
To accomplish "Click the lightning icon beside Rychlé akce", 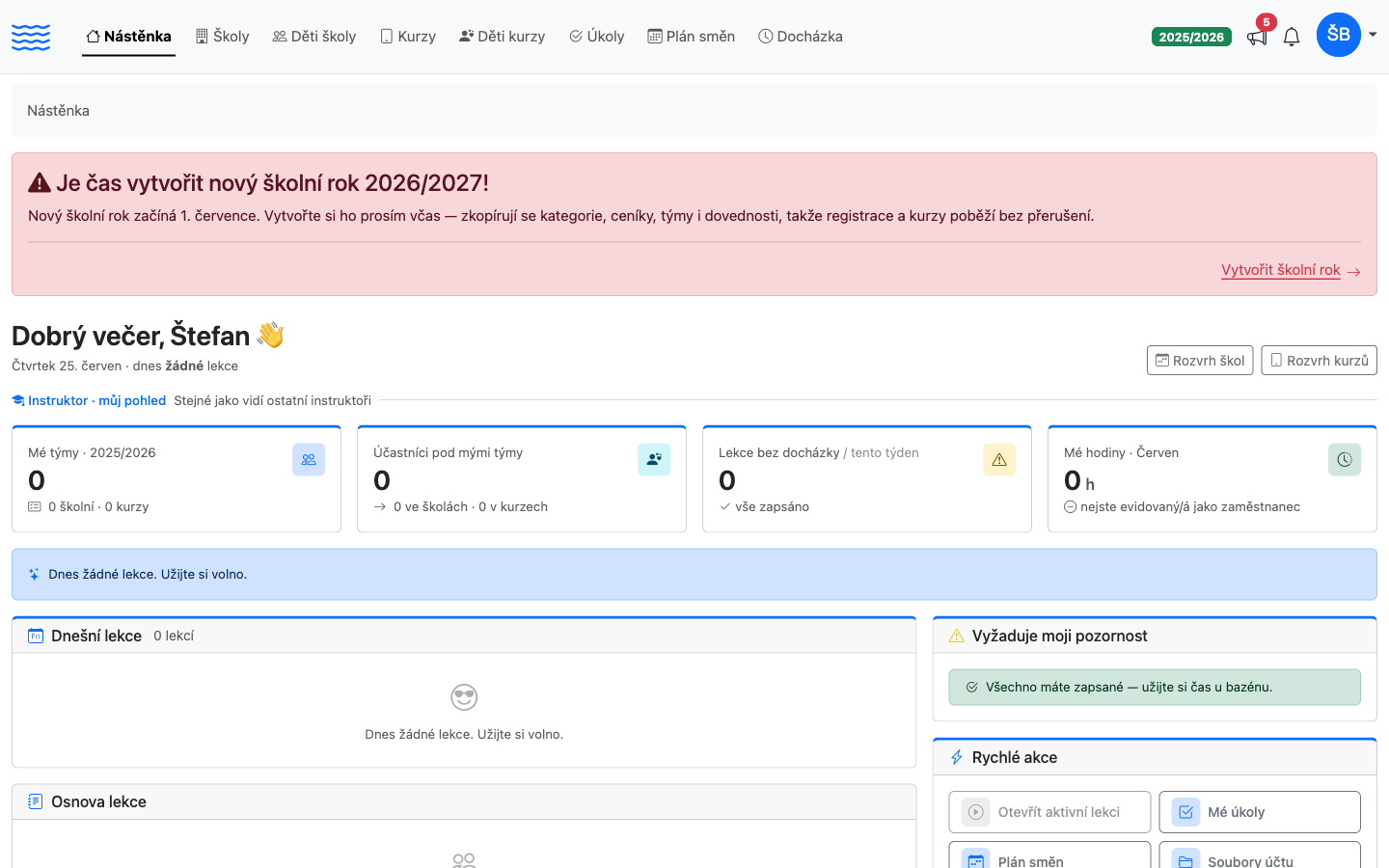I will 957,757.
